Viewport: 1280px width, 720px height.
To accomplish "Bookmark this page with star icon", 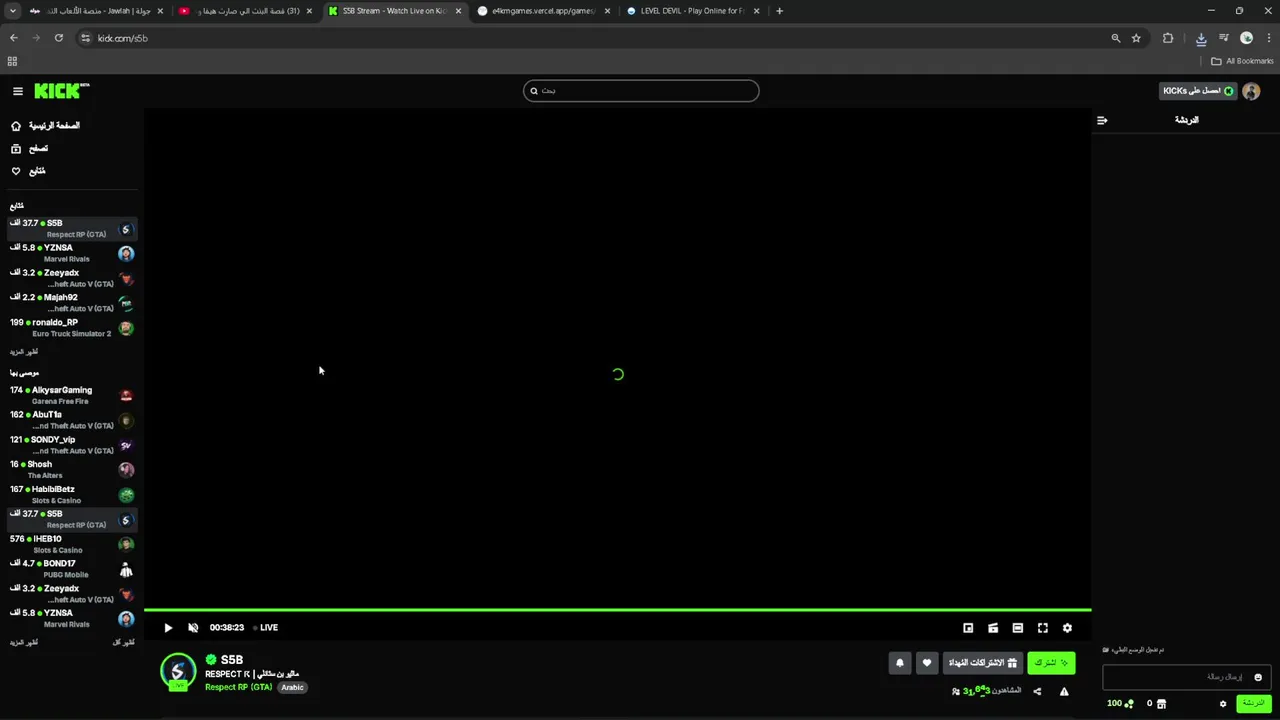I will pyautogui.click(x=1136, y=38).
